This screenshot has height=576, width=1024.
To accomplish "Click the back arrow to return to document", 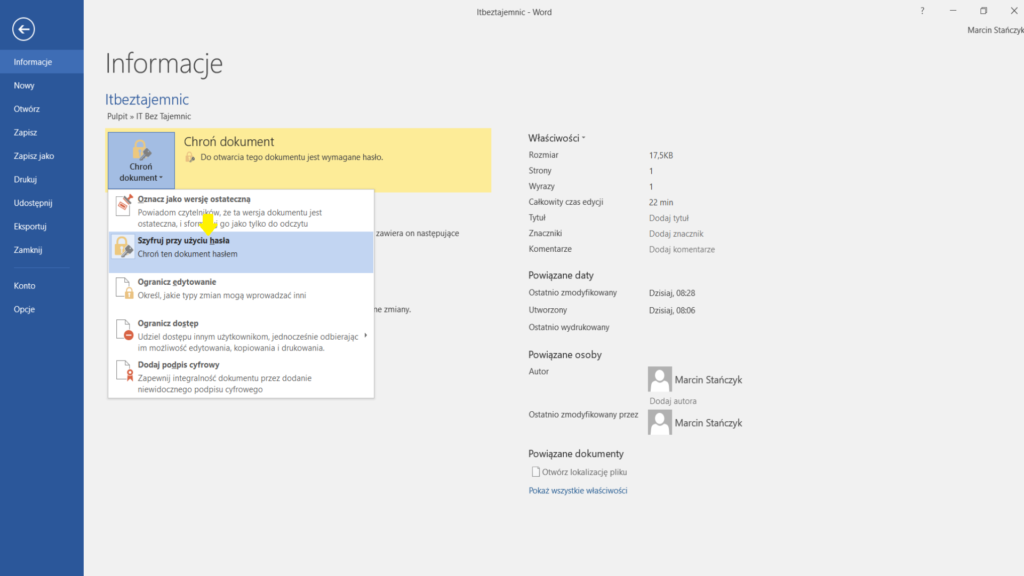I will point(23,29).
